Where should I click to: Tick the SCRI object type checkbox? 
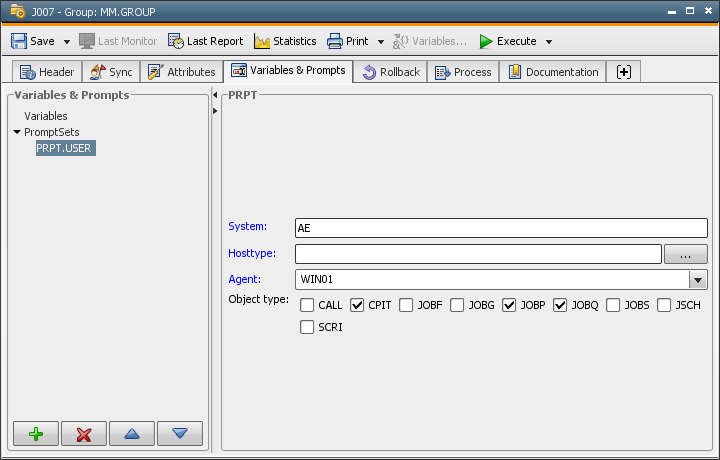pos(307,327)
